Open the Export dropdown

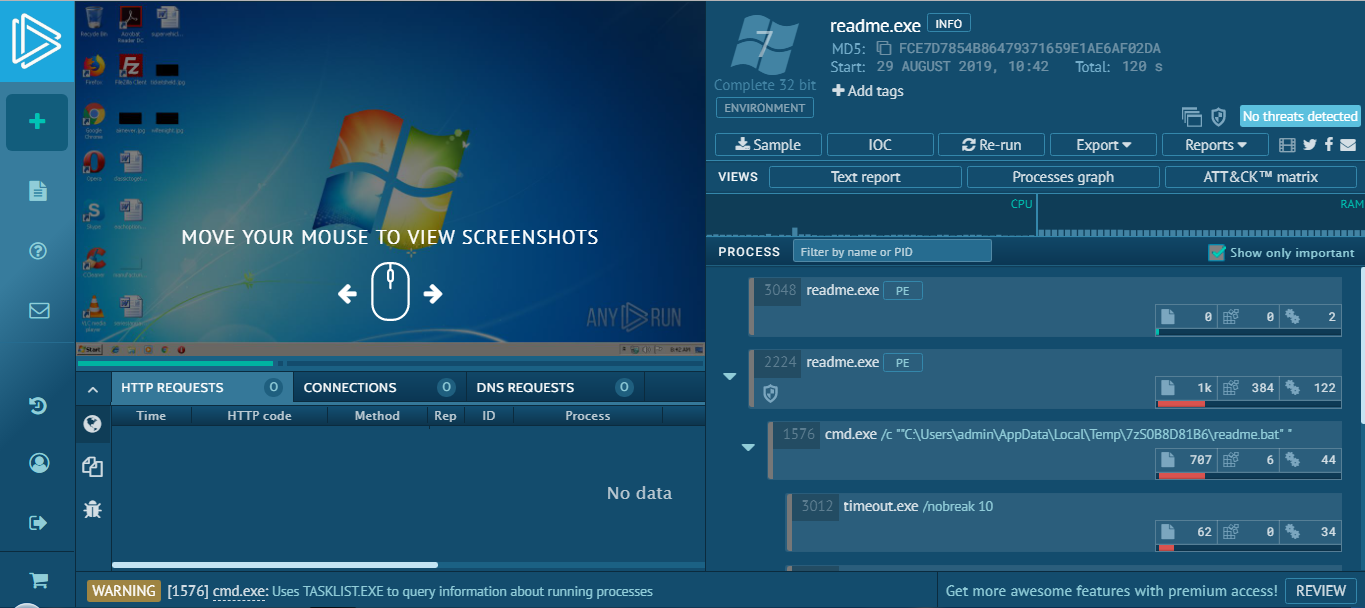[x=1103, y=145]
